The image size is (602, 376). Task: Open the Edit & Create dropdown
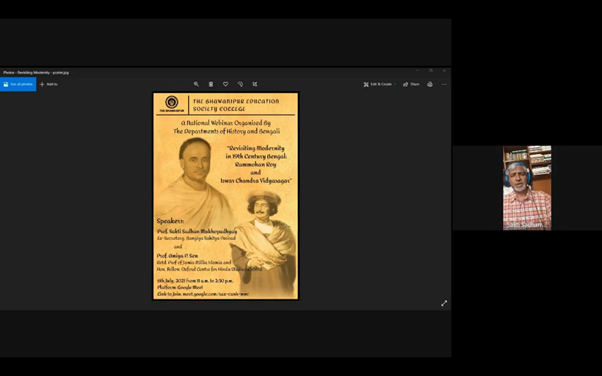[x=380, y=84]
